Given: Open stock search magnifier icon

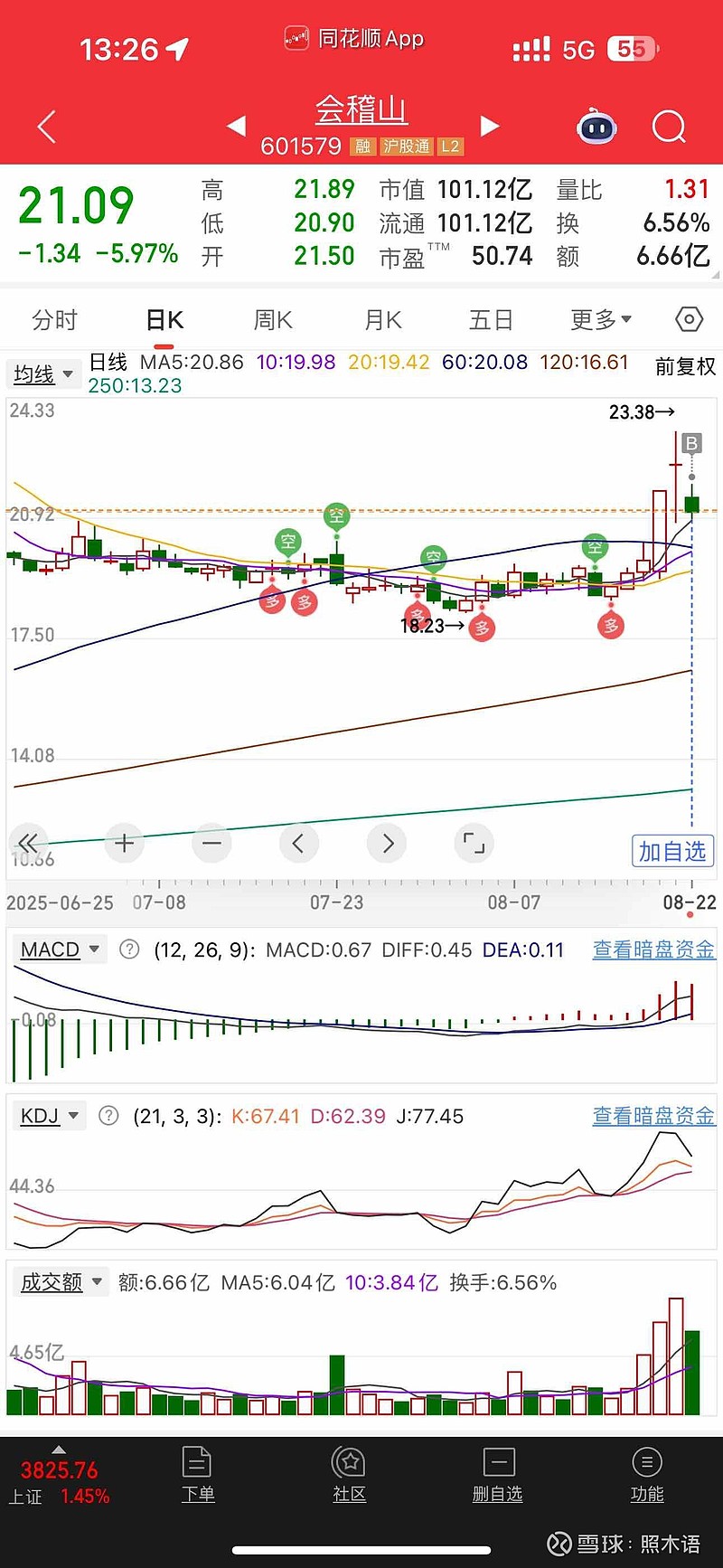Looking at the screenshot, I should click(x=670, y=128).
